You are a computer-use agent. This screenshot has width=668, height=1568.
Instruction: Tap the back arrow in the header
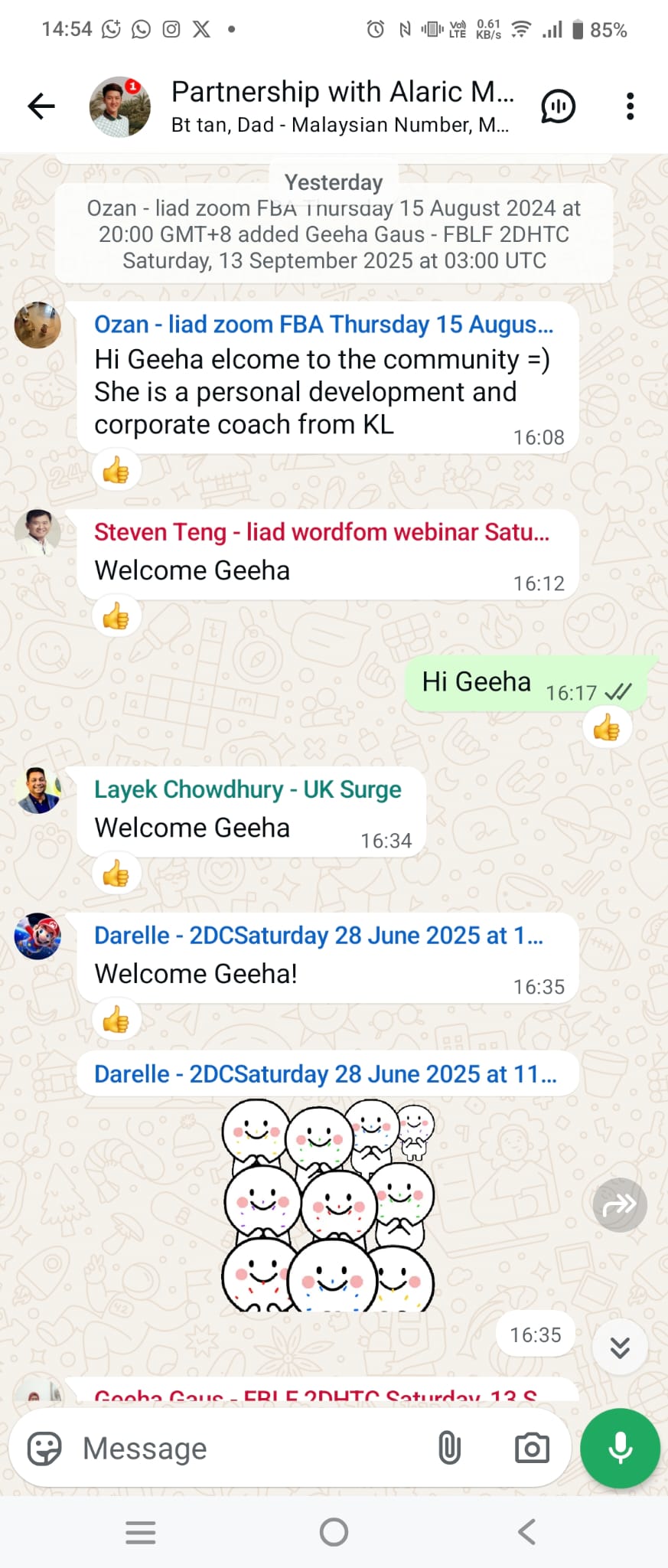pyautogui.click(x=41, y=106)
